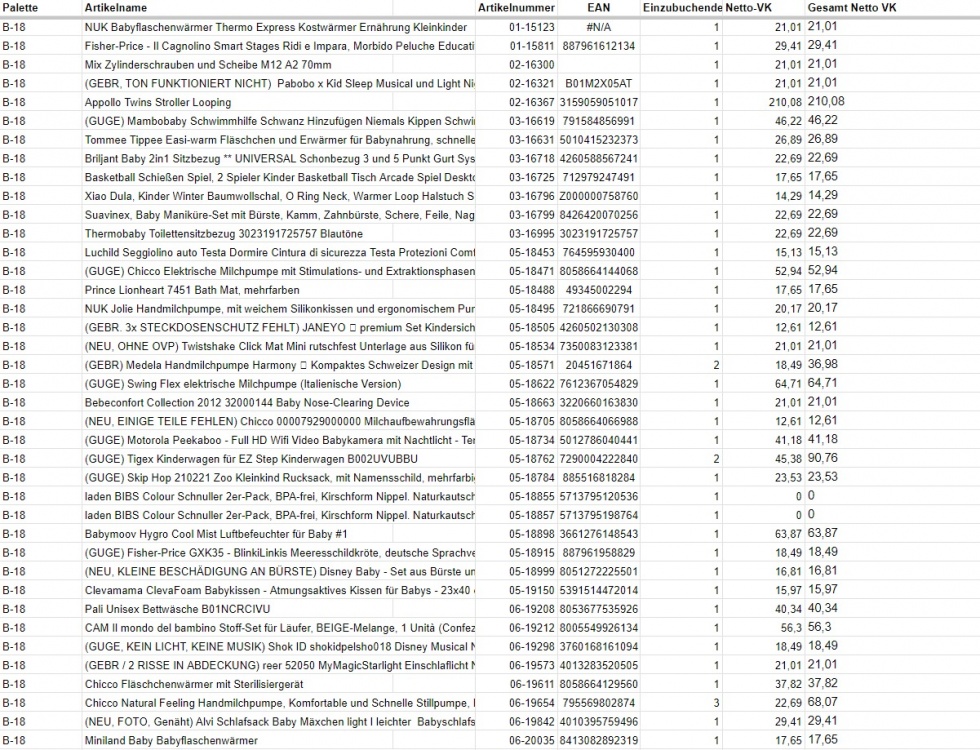Click the Pabobo x Kid Sleep Musical cell

tap(279, 83)
